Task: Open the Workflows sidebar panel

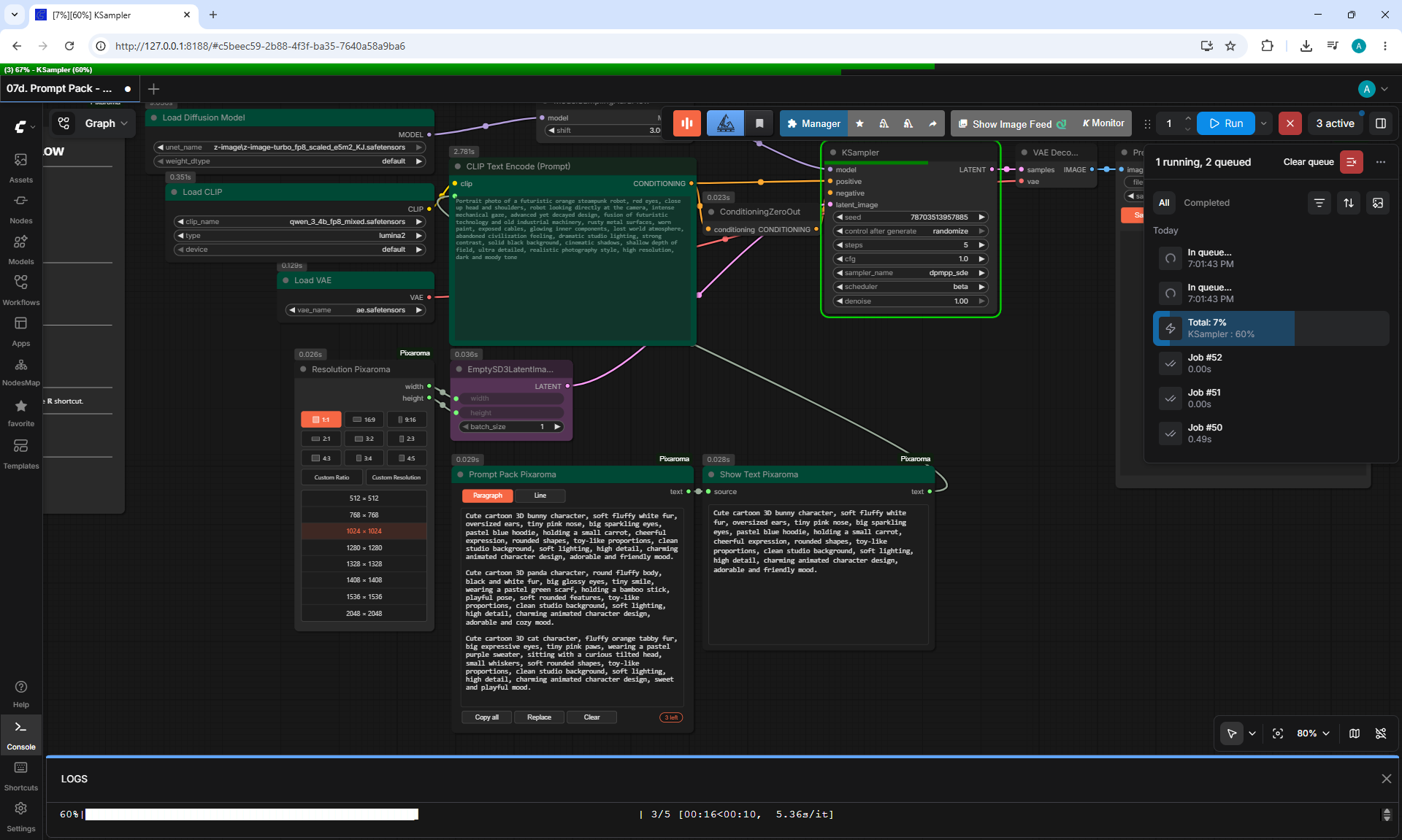Action: (21, 290)
